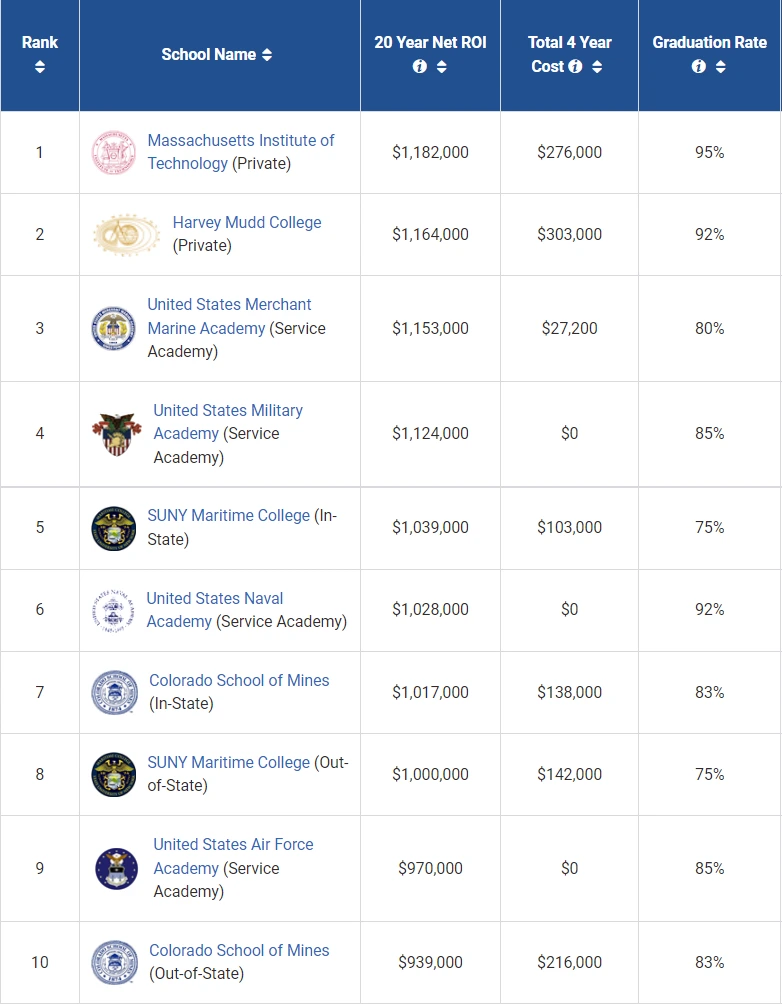Screen dimensions: 782x1006
Task: Click the info icon beside Total 4 Year Cost
Action: (x=575, y=67)
